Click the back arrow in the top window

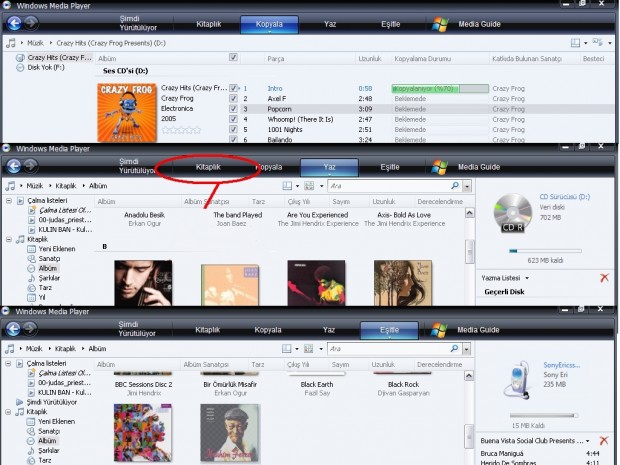point(15,23)
